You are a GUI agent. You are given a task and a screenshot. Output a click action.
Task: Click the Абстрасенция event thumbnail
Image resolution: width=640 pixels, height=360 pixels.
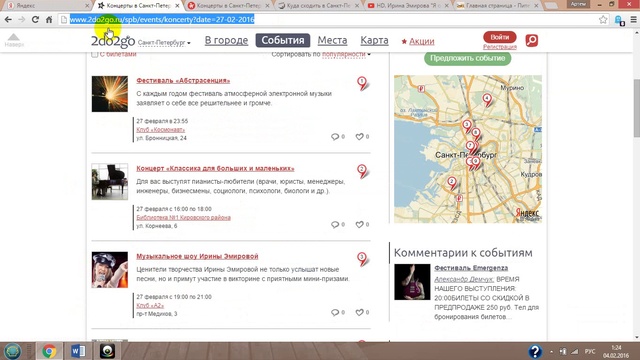pyautogui.click(x=109, y=94)
